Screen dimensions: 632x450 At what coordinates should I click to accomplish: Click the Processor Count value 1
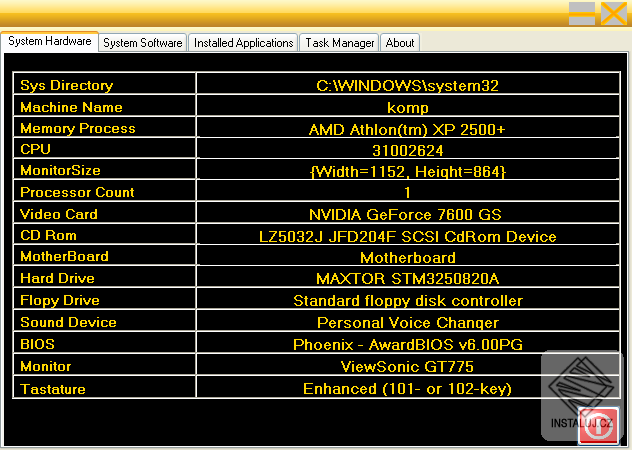407,192
